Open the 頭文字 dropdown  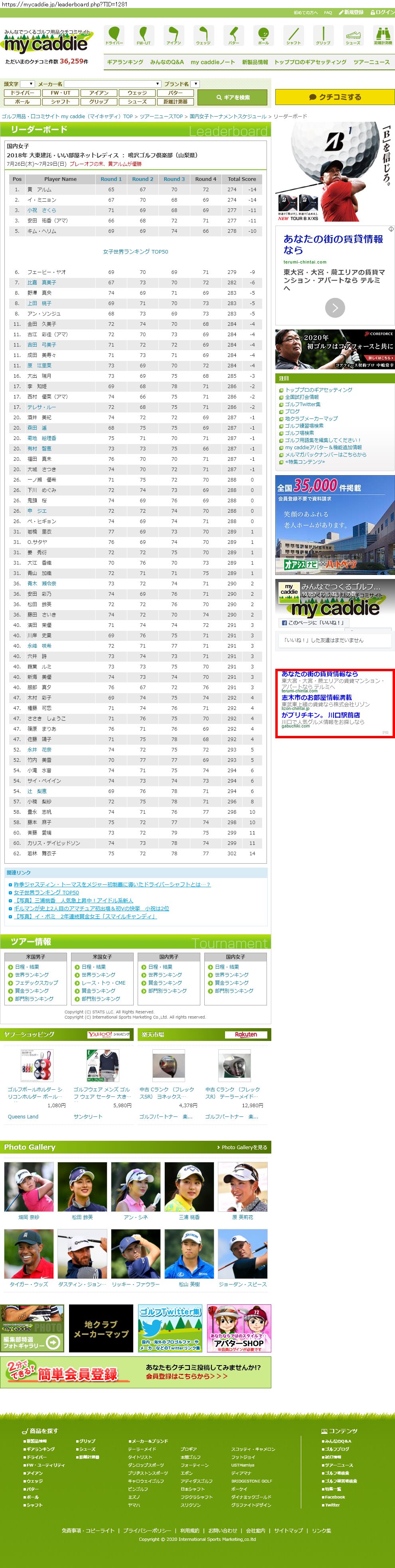tap(28, 84)
